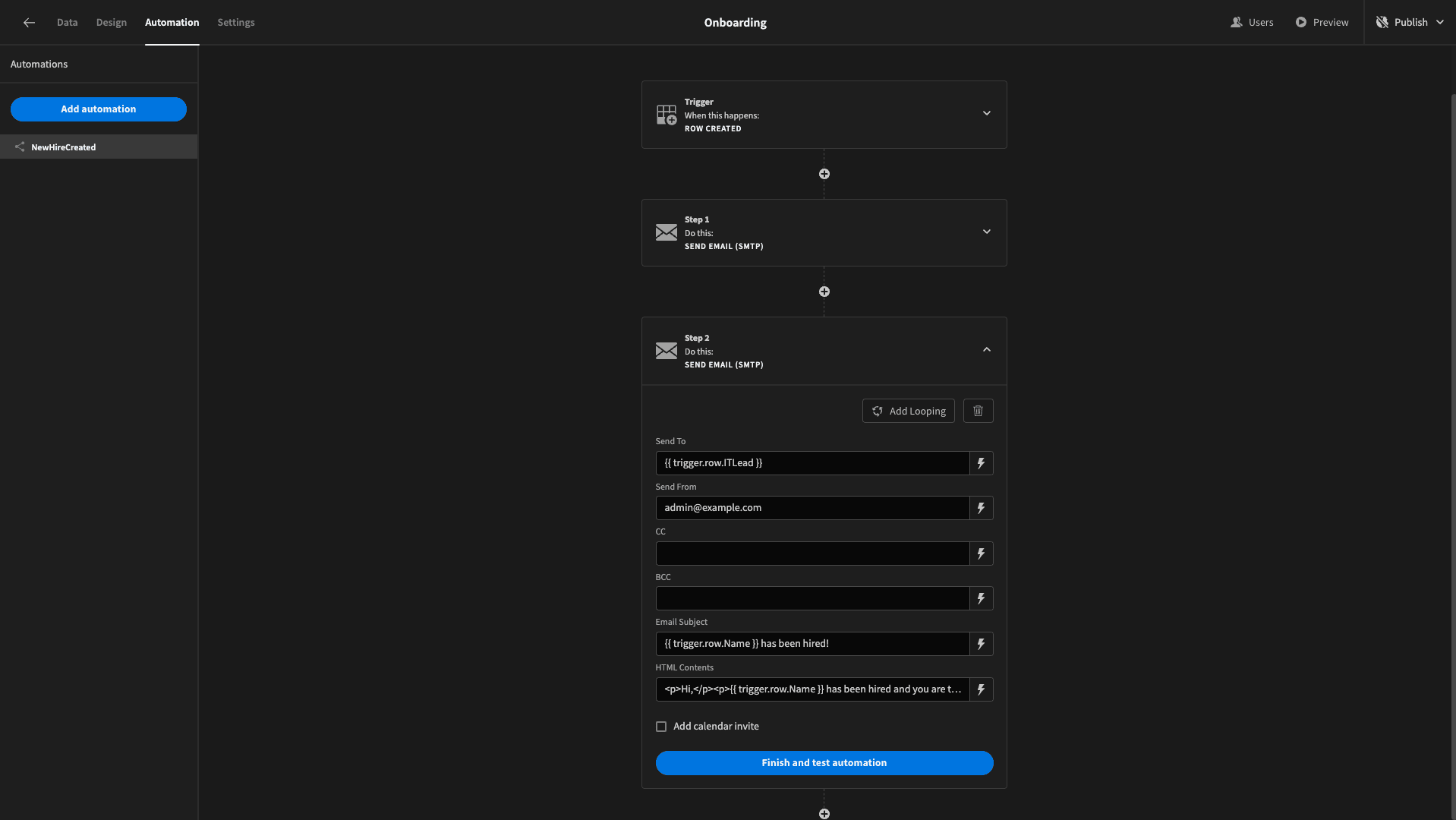Click Finish and test automation
Screen dimensions: 1456x820
pyautogui.click(x=824, y=763)
